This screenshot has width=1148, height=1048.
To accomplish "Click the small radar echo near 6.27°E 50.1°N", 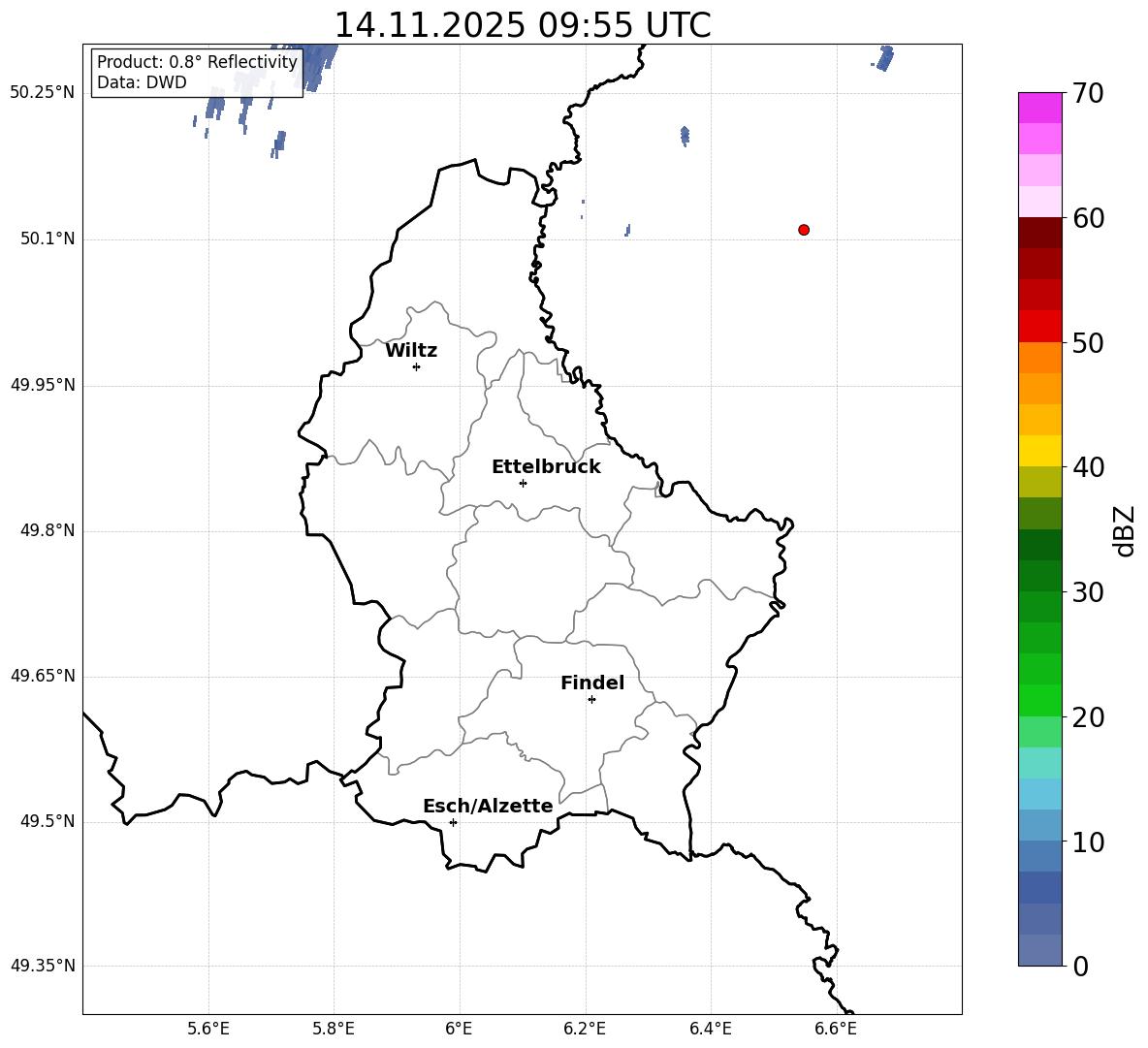I will [x=627, y=231].
